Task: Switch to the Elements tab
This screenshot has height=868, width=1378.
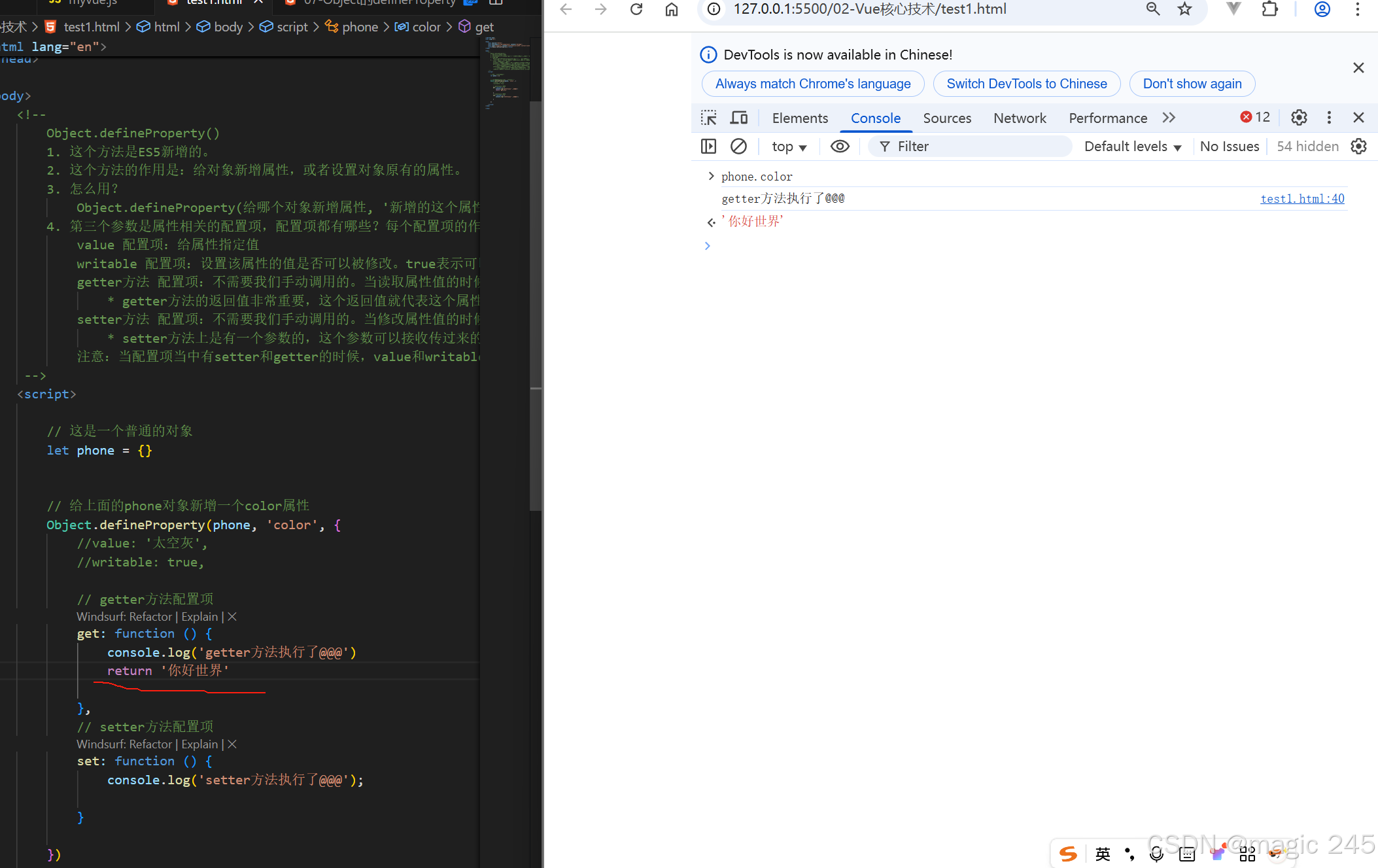Action: (800, 118)
